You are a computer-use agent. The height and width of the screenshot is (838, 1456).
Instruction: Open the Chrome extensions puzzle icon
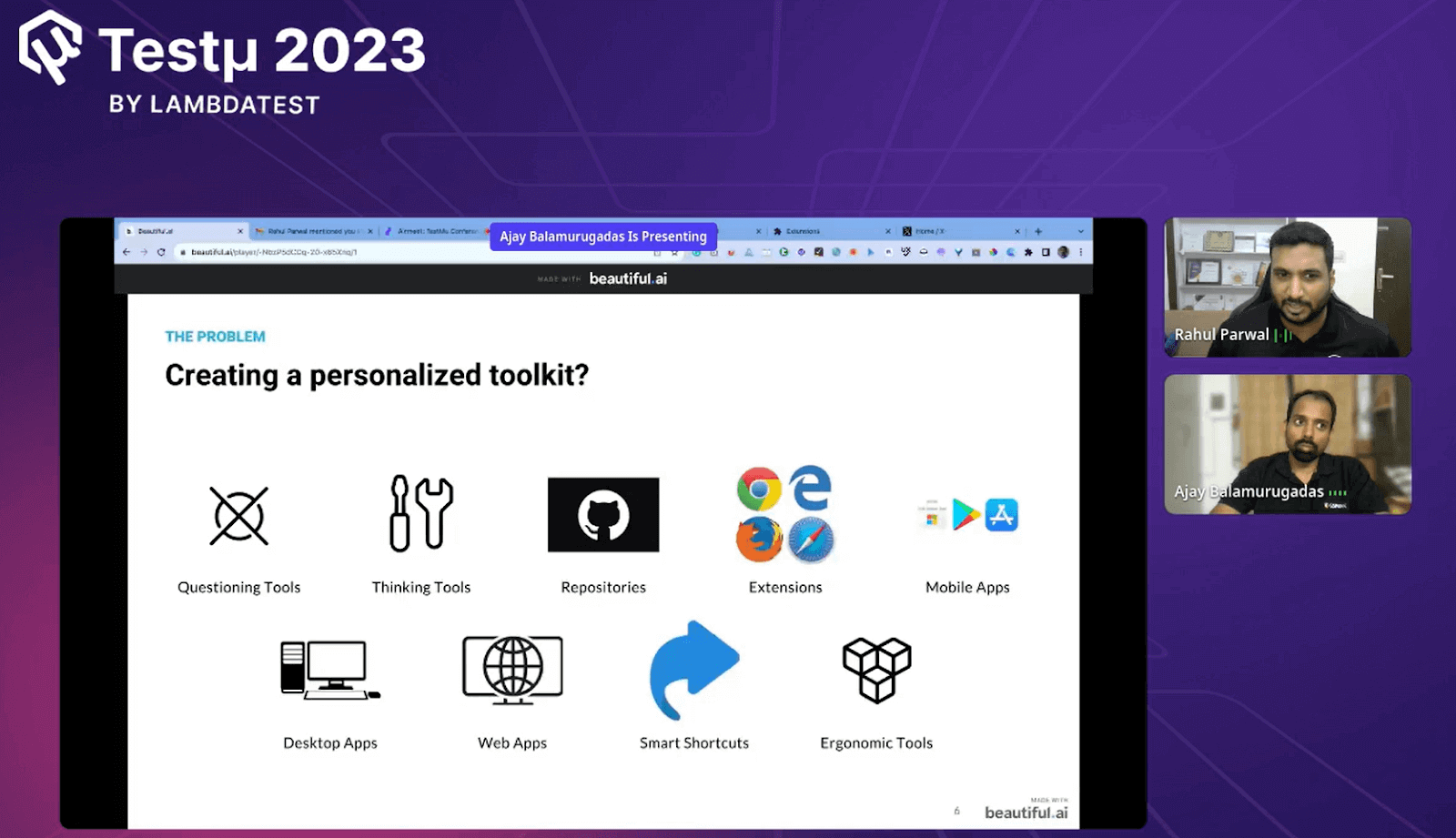click(1028, 252)
